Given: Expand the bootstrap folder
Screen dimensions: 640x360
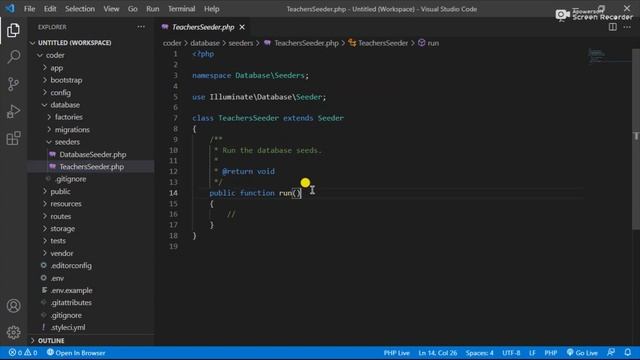Looking at the screenshot, I should [x=91, y=80].
